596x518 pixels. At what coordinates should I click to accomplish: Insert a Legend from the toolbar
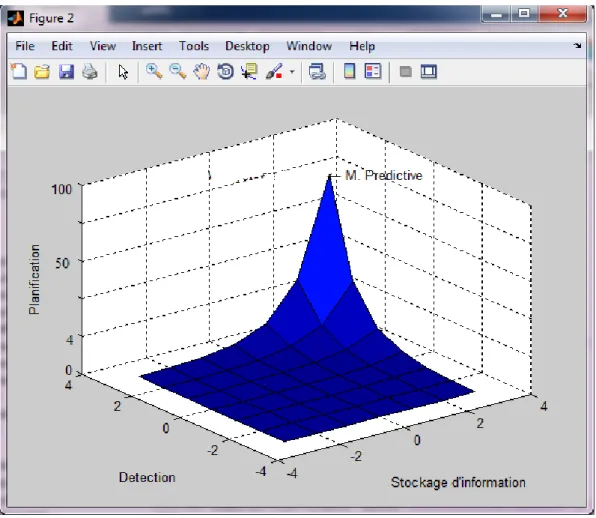[373, 71]
